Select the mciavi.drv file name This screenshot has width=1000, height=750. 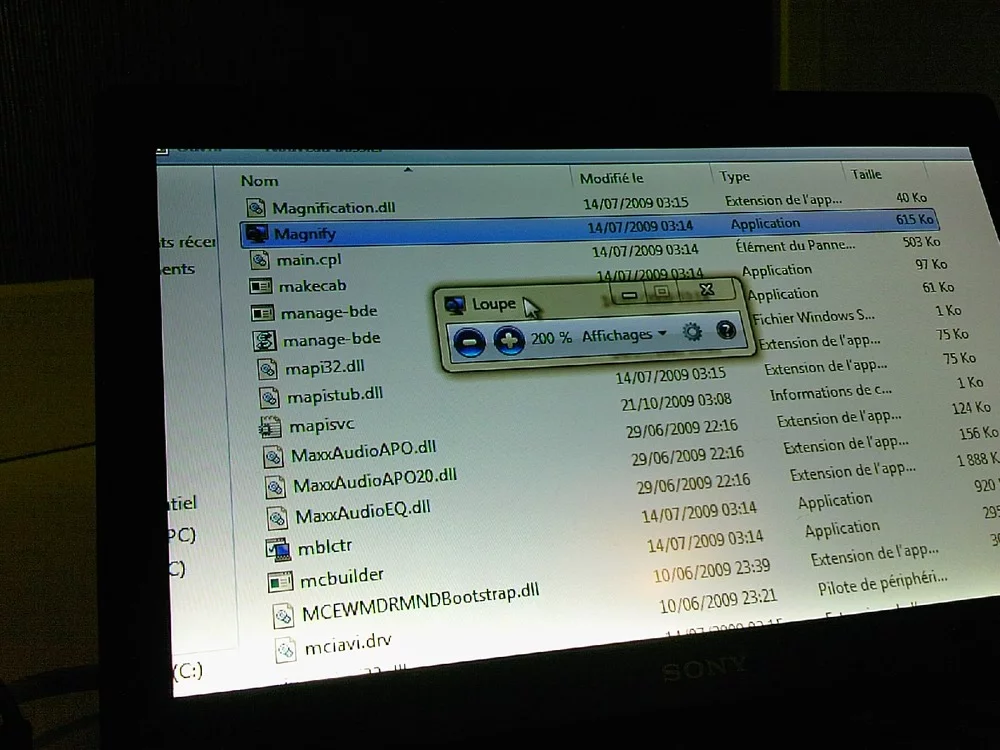coord(348,645)
